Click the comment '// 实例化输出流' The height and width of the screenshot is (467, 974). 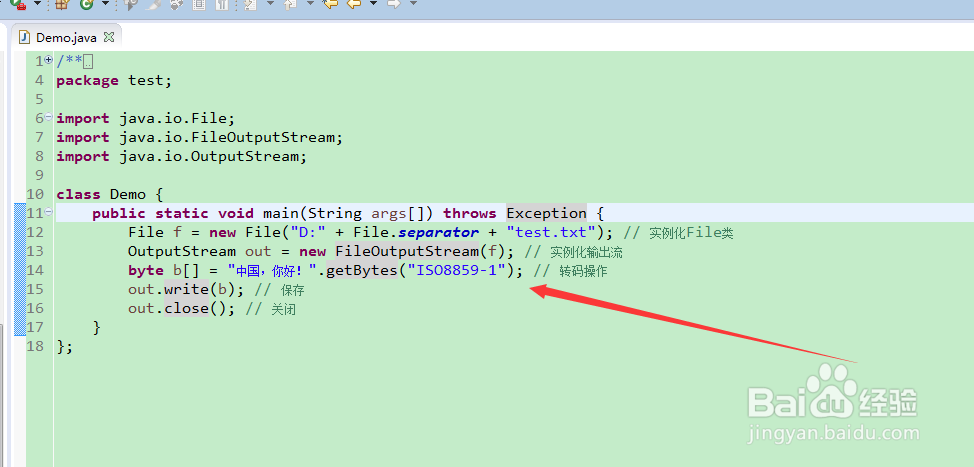click(573, 252)
